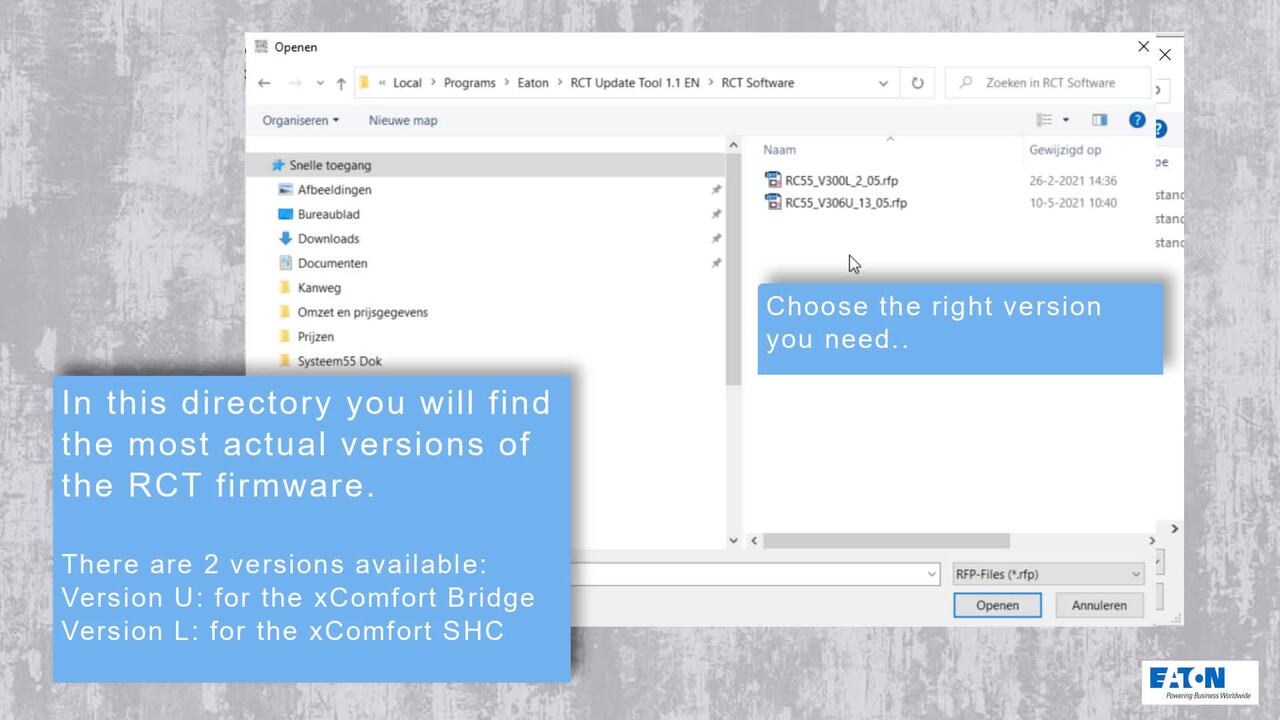Screen dimensions: 1280x720
Task: Create a Nieuwe map
Action: [403, 120]
